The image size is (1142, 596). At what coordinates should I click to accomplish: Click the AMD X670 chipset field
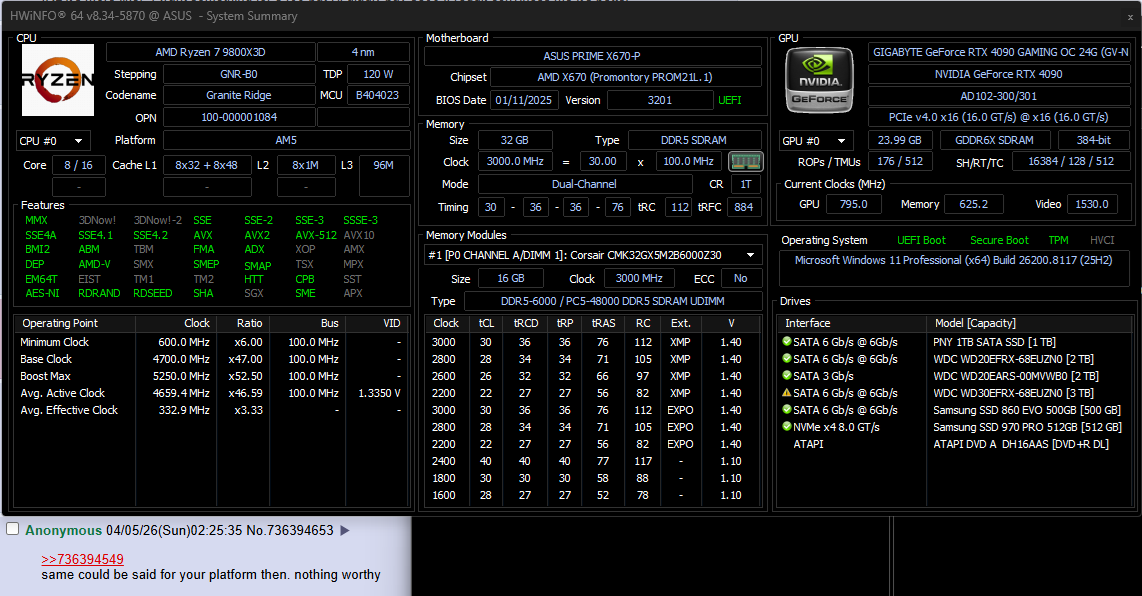pyautogui.click(x=626, y=77)
